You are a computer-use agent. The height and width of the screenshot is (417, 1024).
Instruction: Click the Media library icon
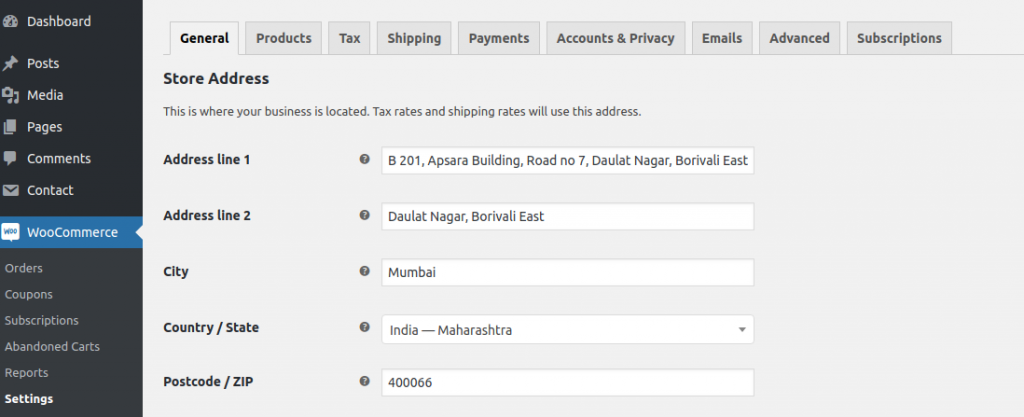[11, 95]
